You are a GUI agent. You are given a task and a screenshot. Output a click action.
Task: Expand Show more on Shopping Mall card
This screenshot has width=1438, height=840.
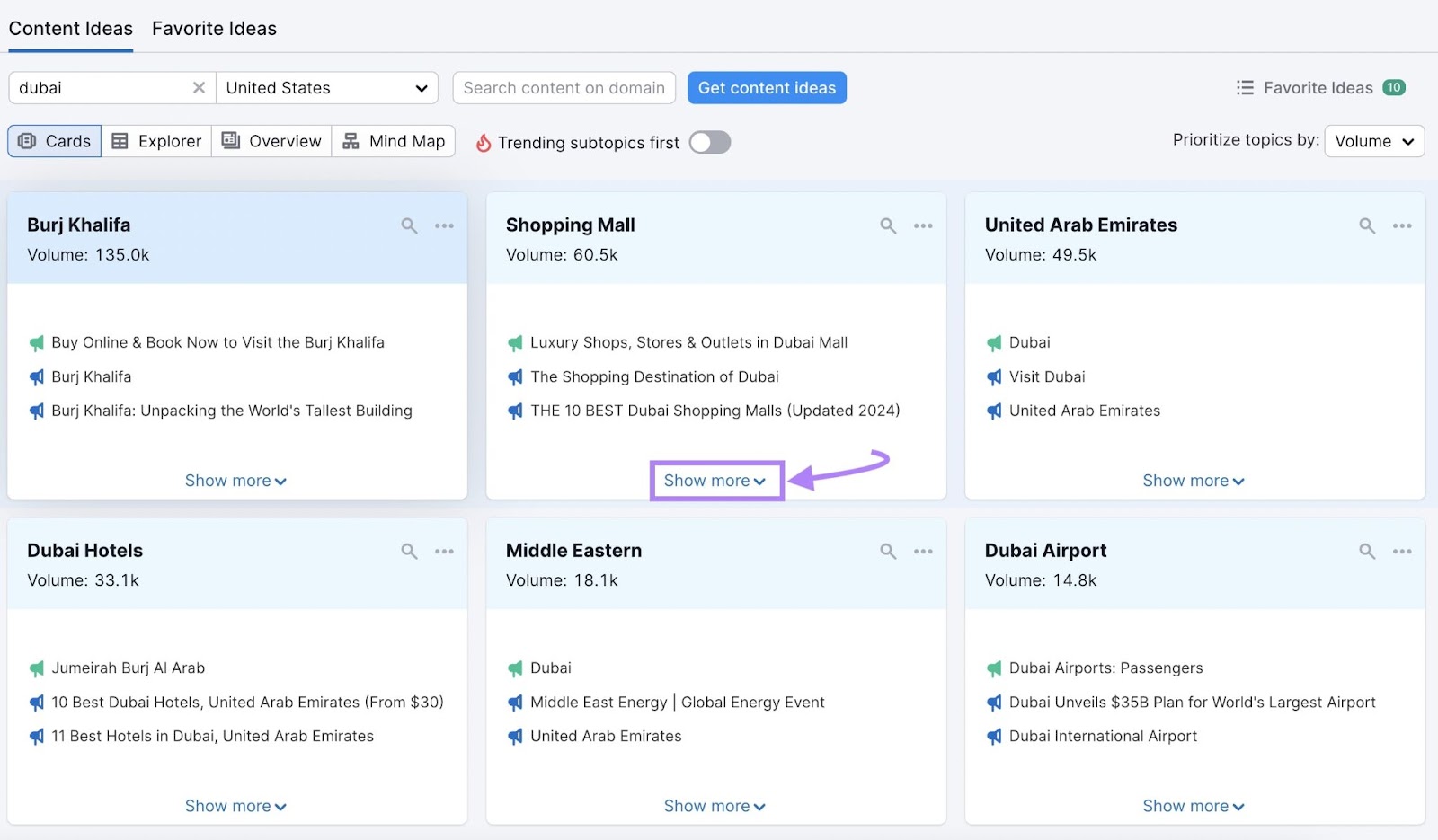(715, 481)
